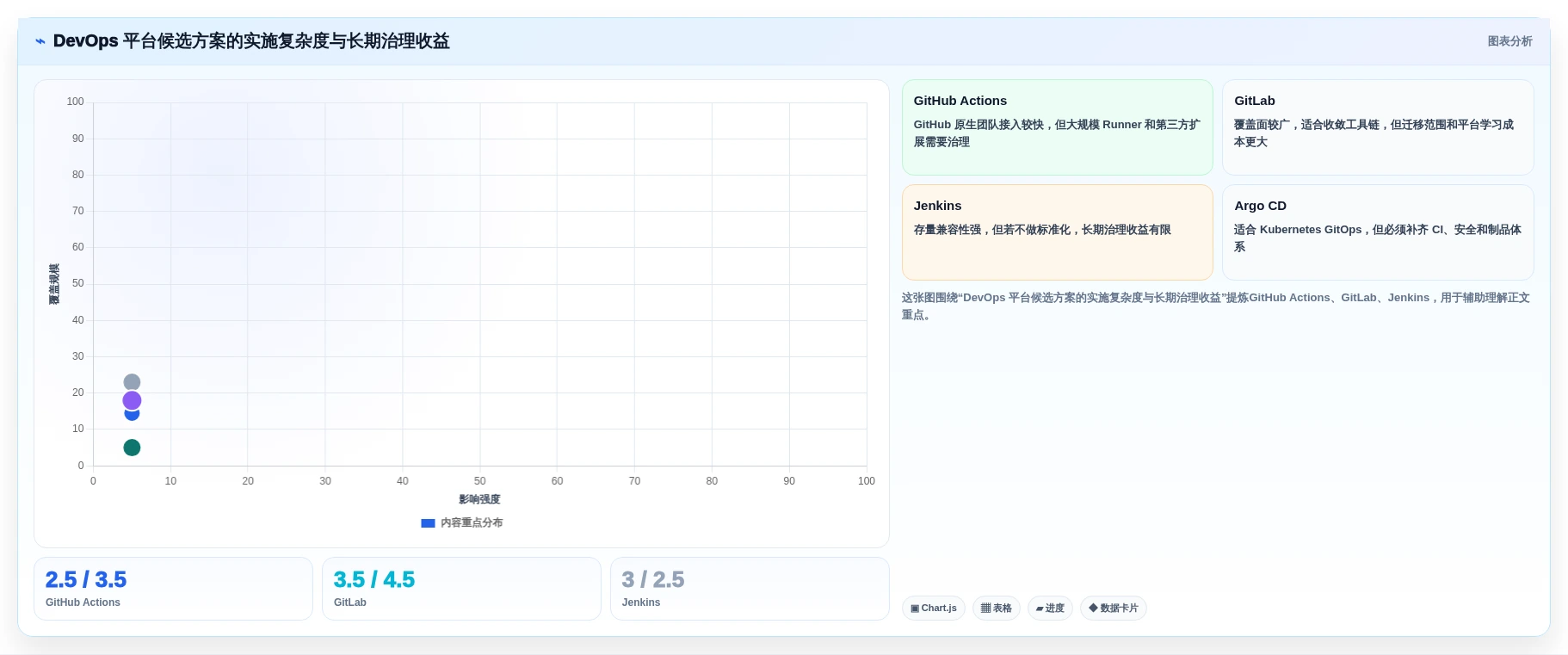Click the GitLab description 覆盖面较广
Image resolution: width=1568 pixels, height=655 pixels.
point(1374,133)
